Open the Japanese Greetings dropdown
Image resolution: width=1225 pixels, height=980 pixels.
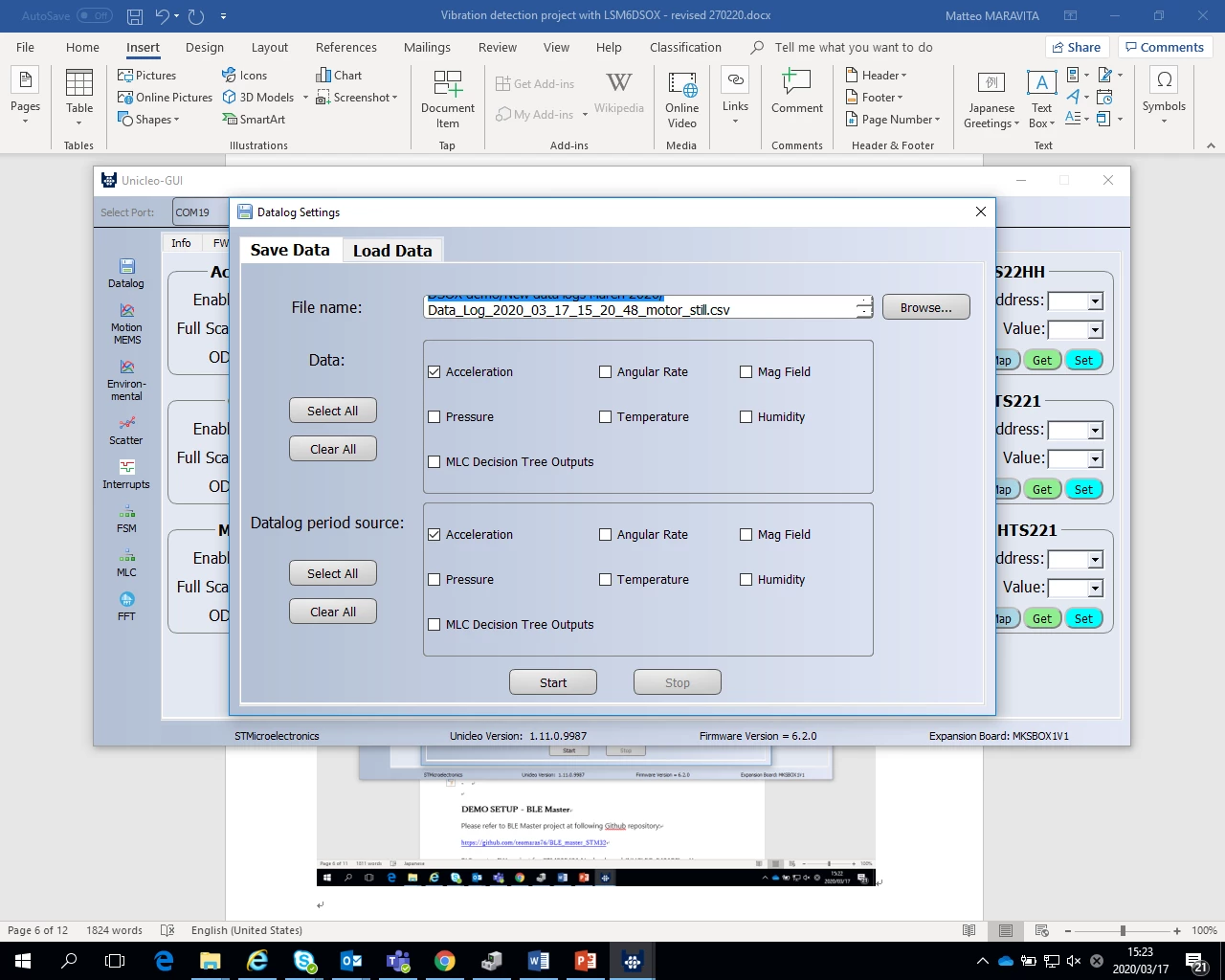click(991, 98)
